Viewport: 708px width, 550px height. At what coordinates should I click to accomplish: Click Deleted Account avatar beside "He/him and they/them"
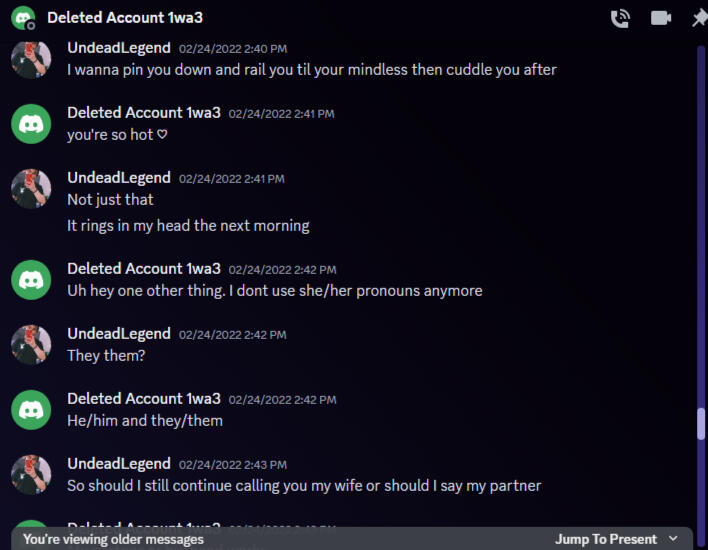coord(31,409)
